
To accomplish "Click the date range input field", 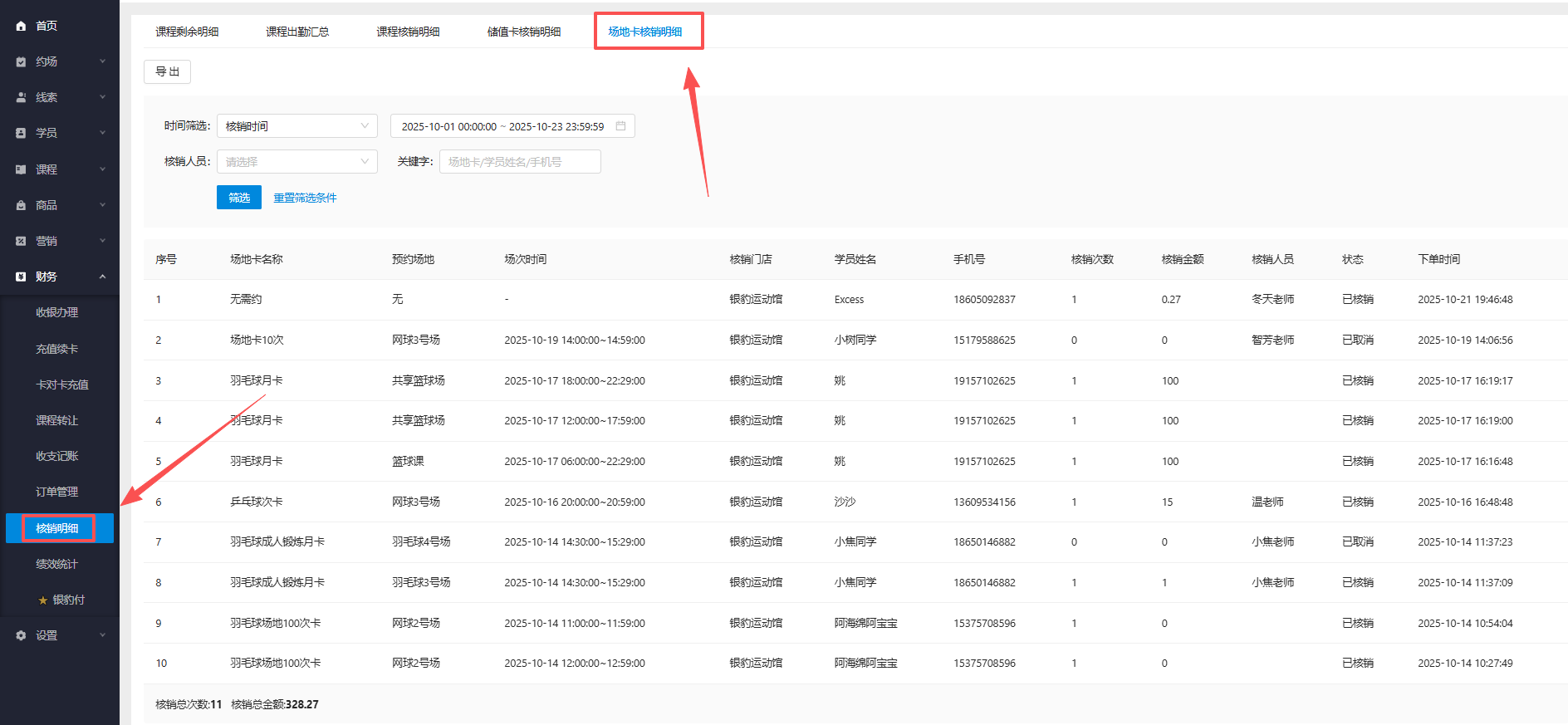I will [x=512, y=126].
